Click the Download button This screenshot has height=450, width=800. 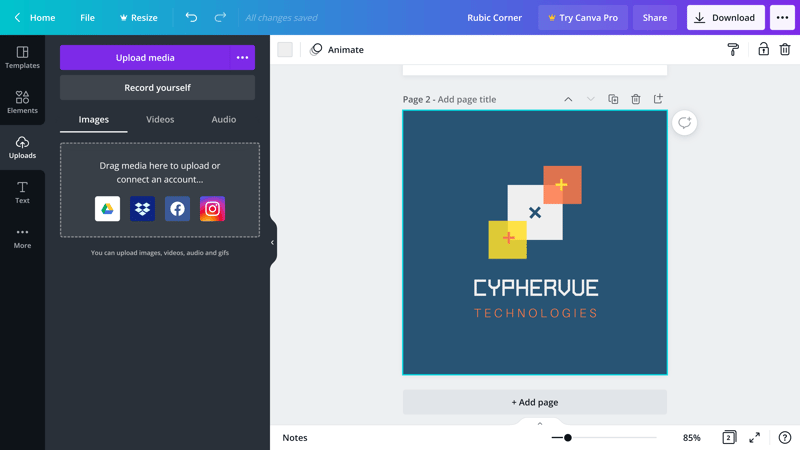click(725, 17)
